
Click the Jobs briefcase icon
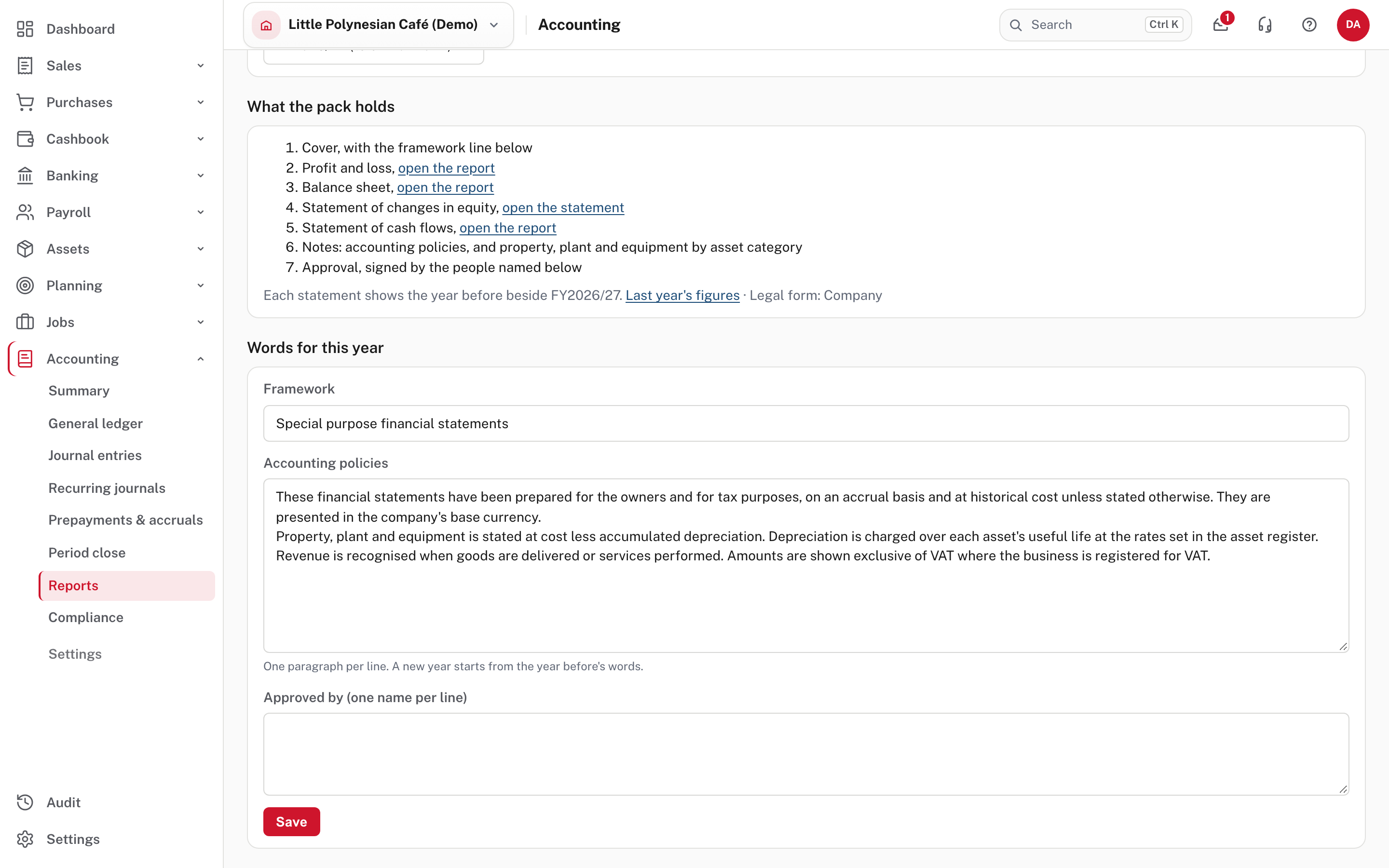[25, 322]
